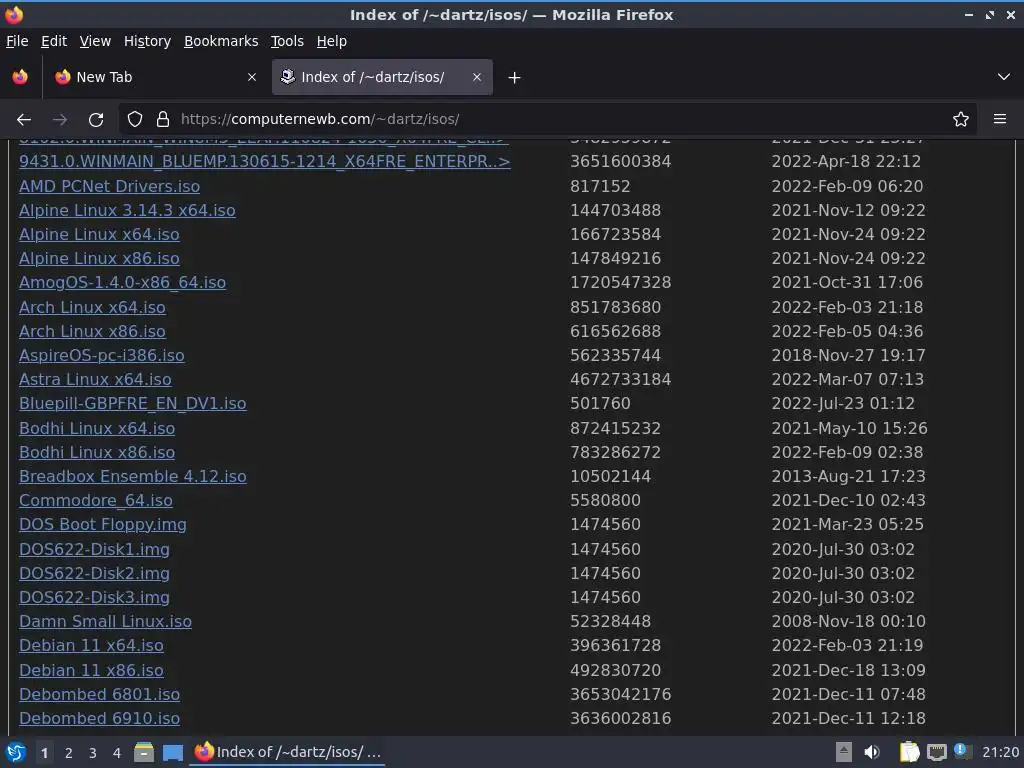Image resolution: width=1024 pixels, height=768 pixels.
Task: Select virtual desktop 1
Action: pyautogui.click(x=44, y=753)
